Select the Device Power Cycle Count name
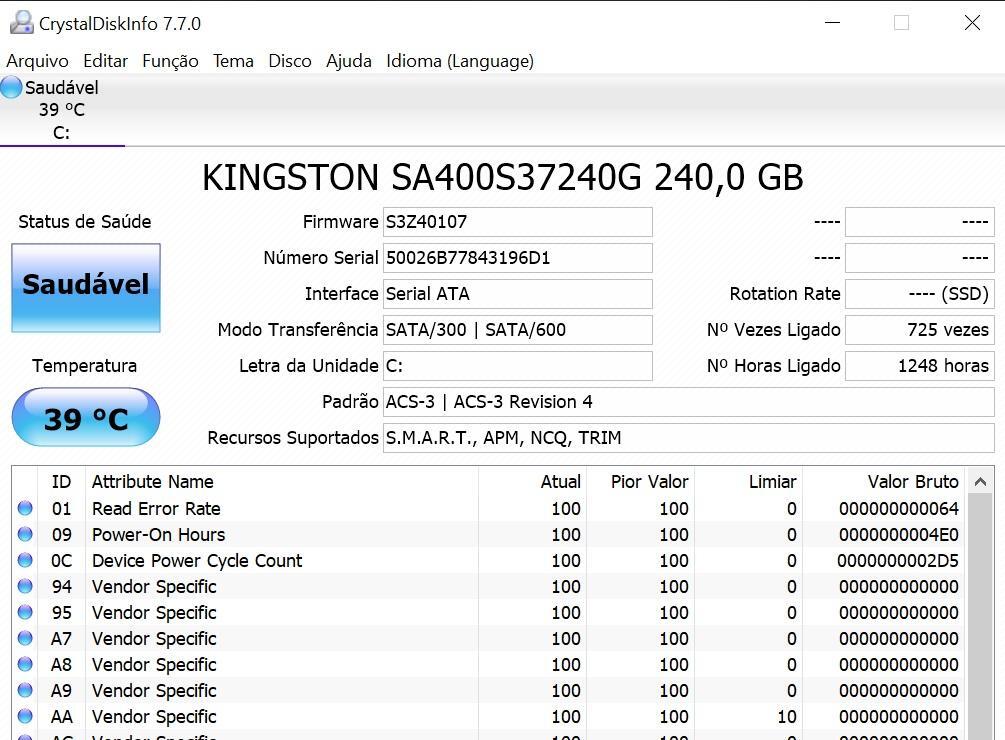Screen dimensions: 1005x740 pyautogui.click(x=197, y=561)
